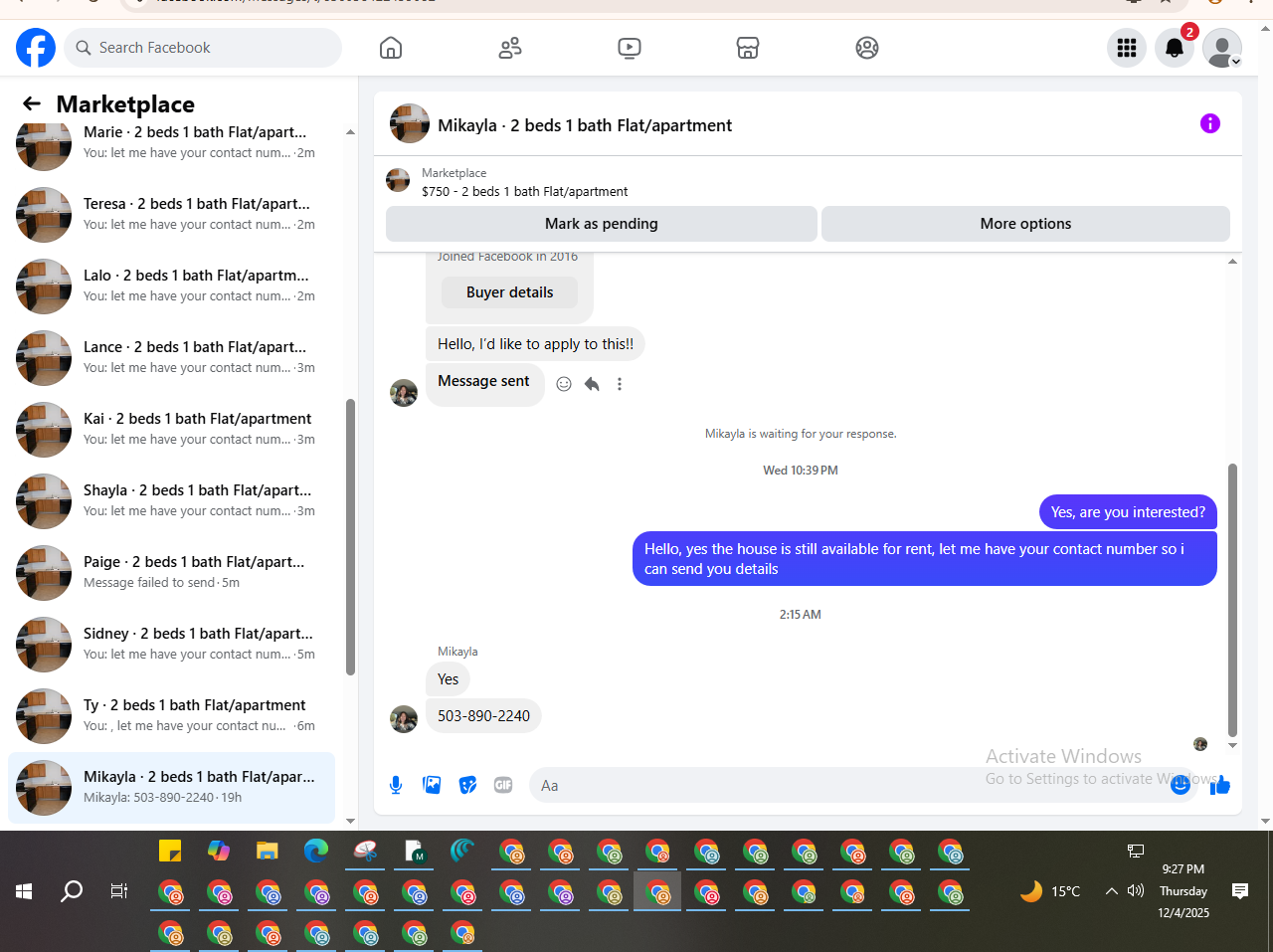Click the chat scroll-down arrow
Viewport: 1273px width, 952px height.
[1233, 745]
